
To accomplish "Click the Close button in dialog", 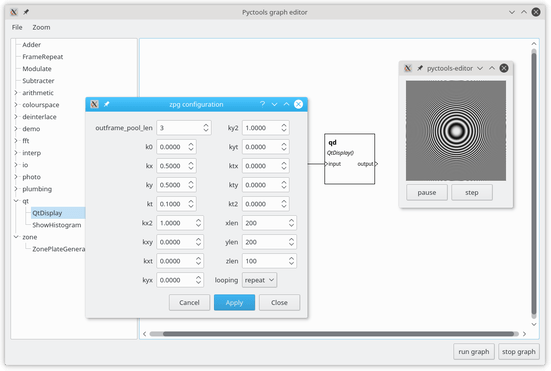I will pyautogui.click(x=279, y=302).
